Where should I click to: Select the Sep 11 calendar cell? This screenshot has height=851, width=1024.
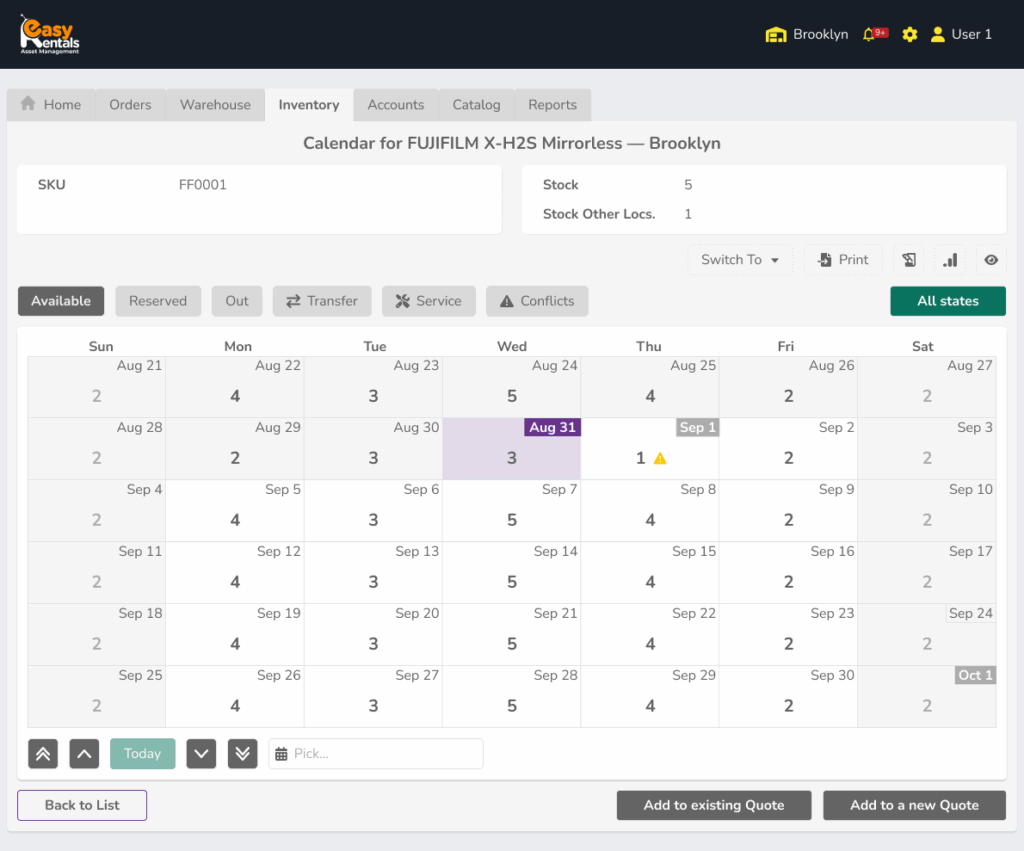[x=97, y=573]
